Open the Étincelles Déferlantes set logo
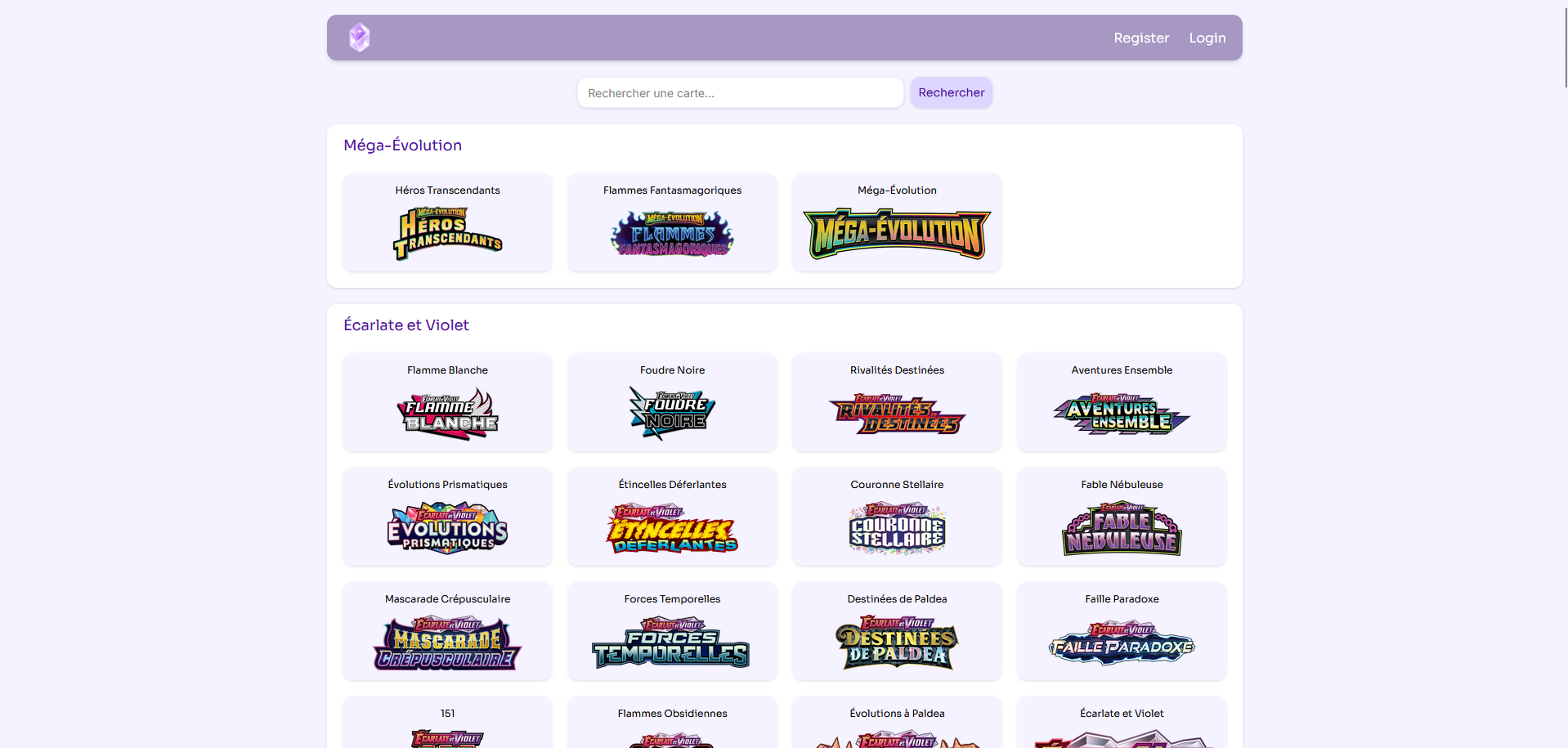This screenshot has width=1568, height=748. pyautogui.click(x=673, y=528)
